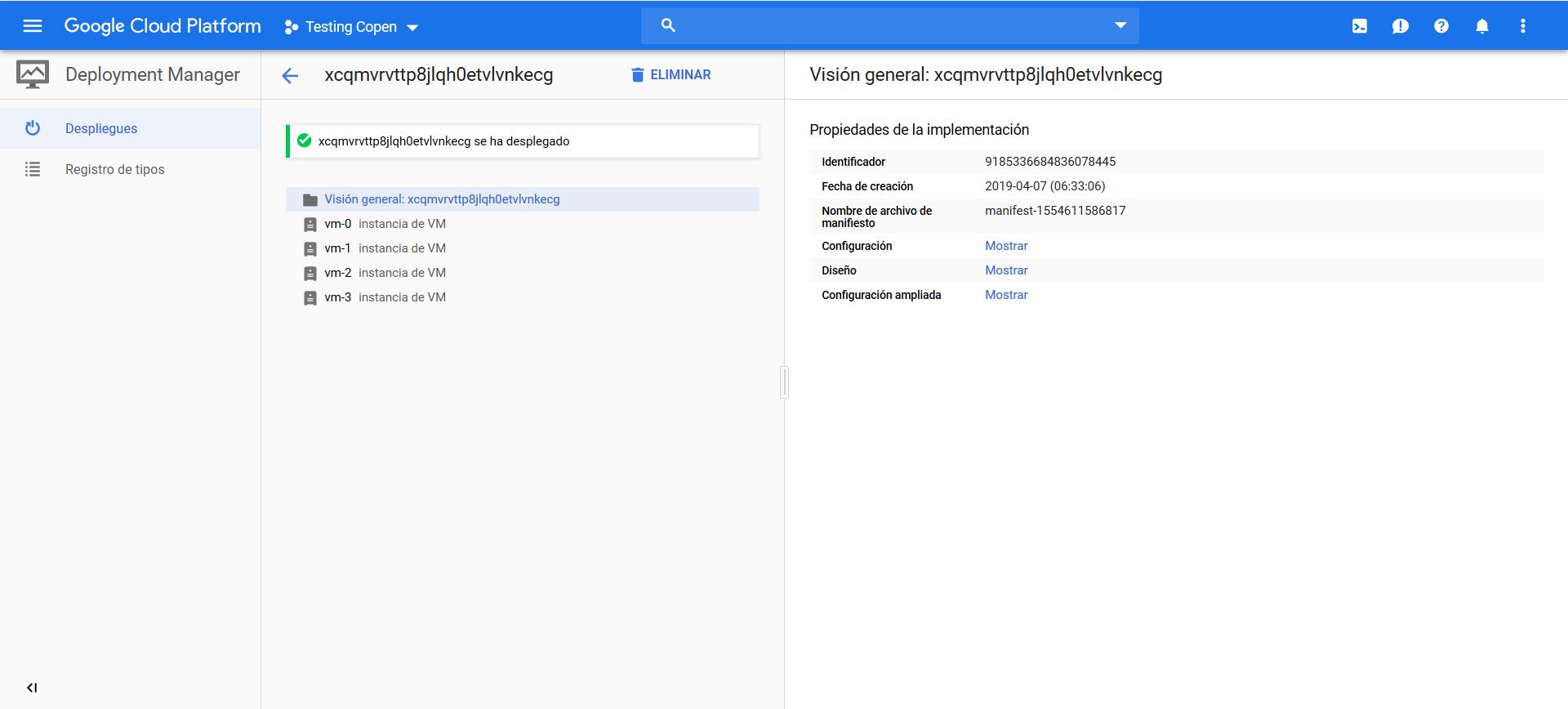This screenshot has width=1568, height=709.
Task: Open the notifications bell
Action: pyautogui.click(x=1482, y=26)
